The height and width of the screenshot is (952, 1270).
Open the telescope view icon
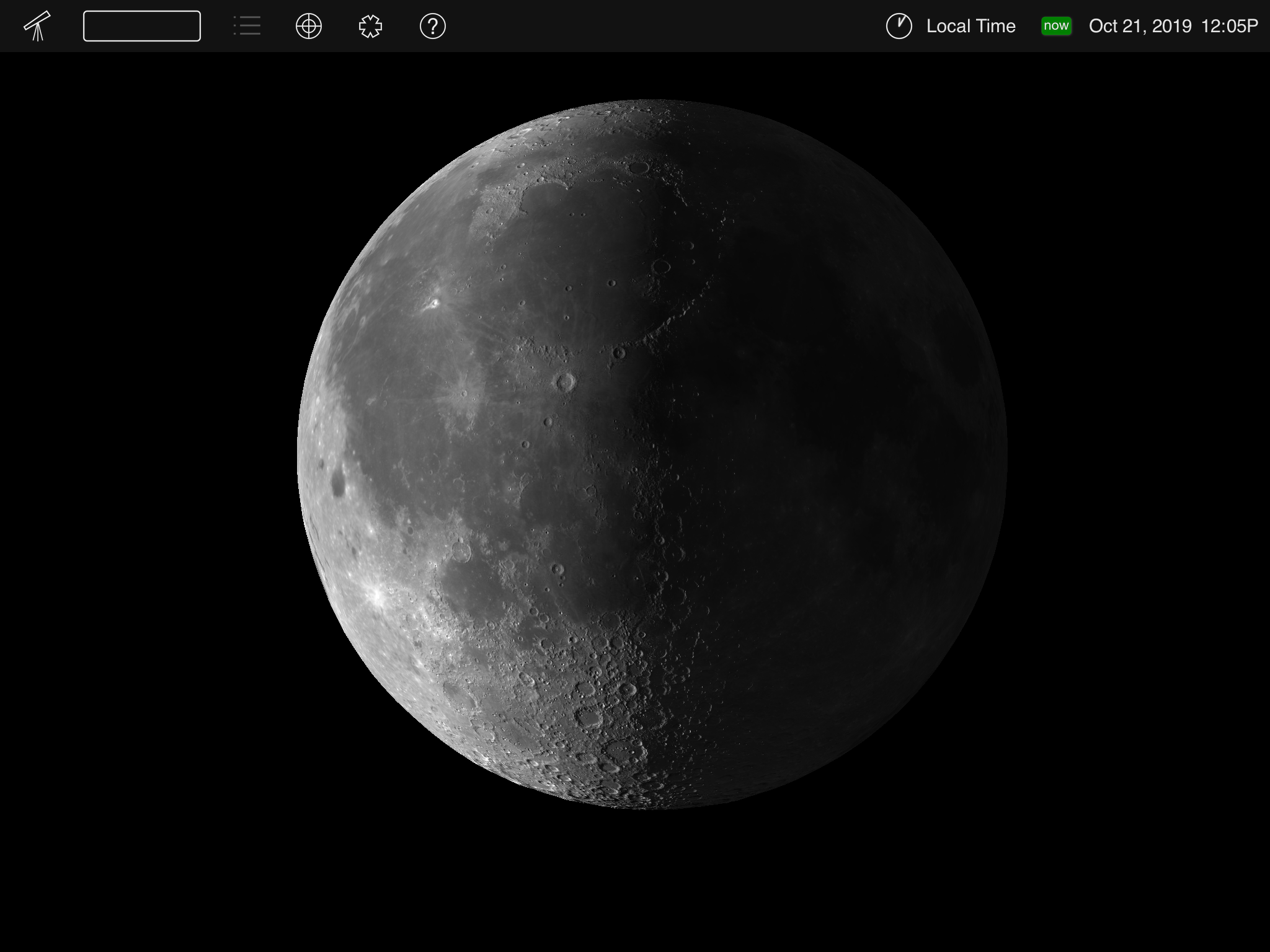37,26
